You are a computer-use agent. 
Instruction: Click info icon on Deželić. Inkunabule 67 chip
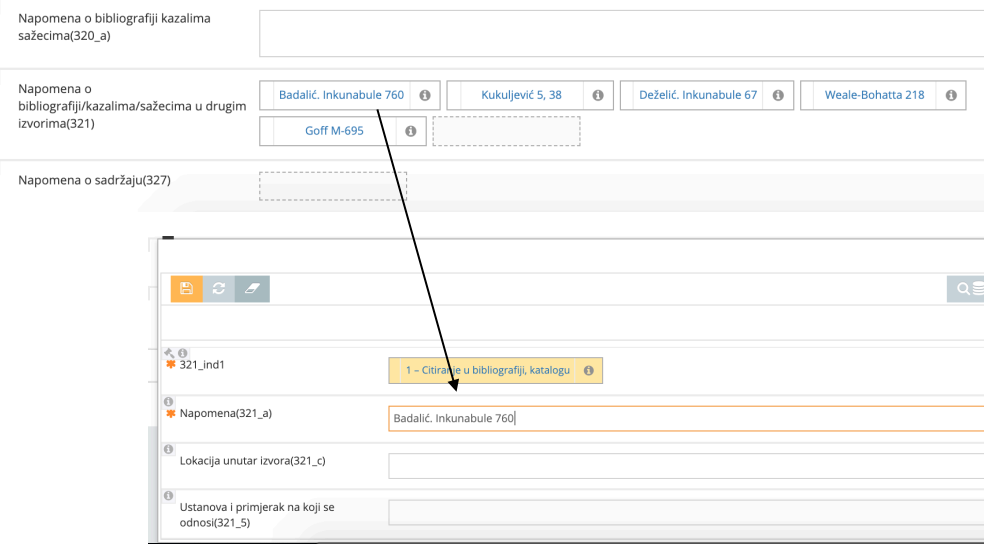click(x=778, y=95)
